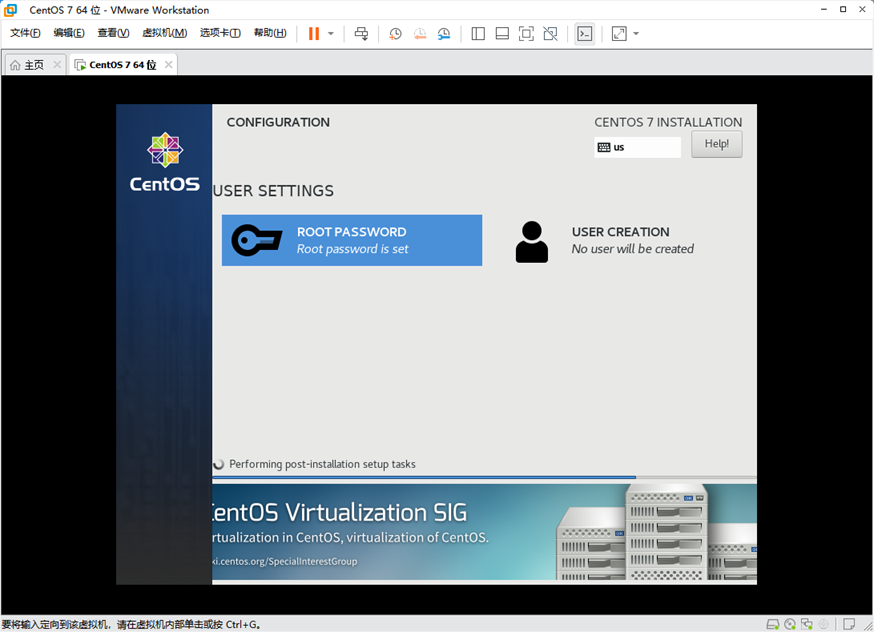Viewport: 874px width, 632px height.
Task: Minimize the VMware Workstation window
Action: coord(824,9)
